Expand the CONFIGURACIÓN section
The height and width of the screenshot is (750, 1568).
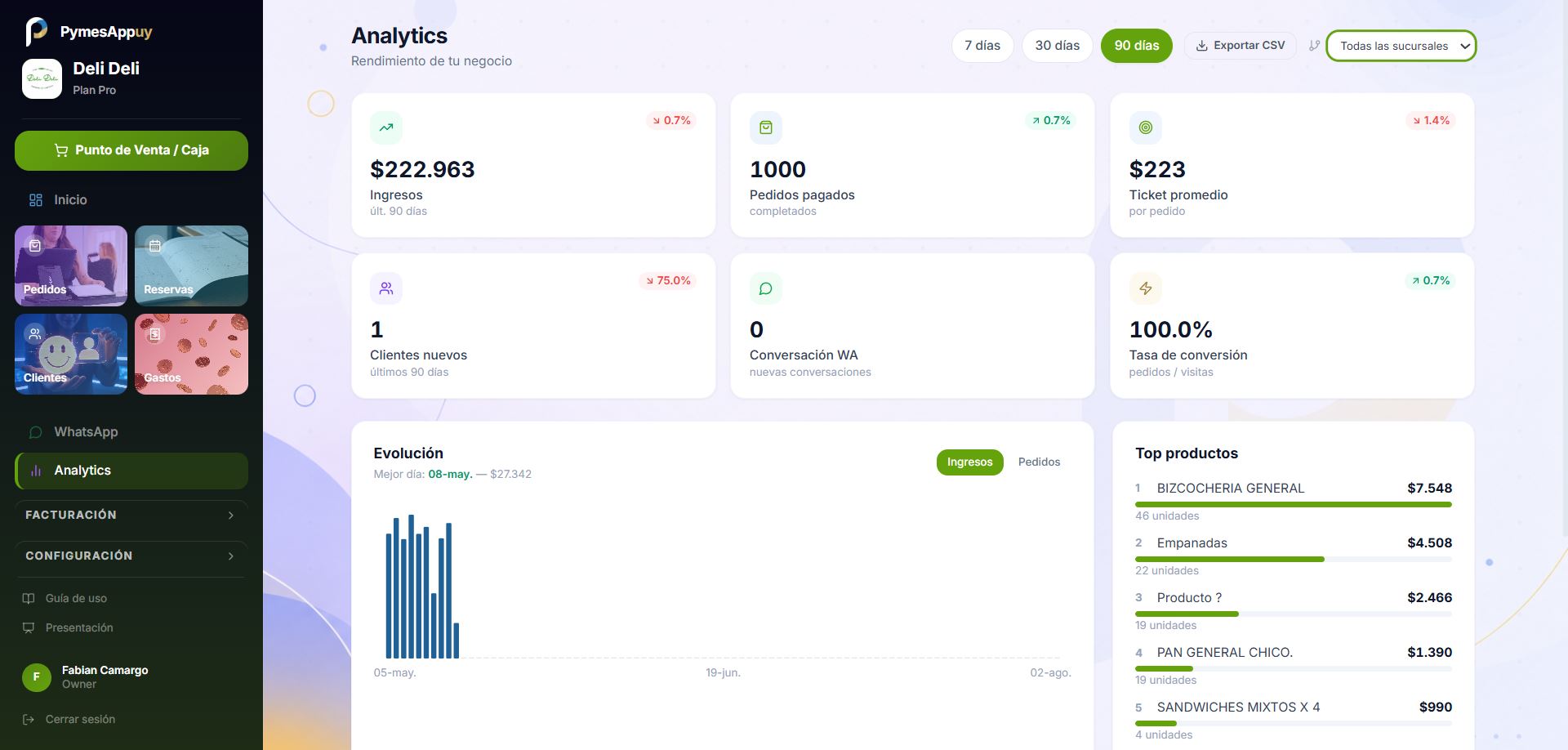pos(131,556)
